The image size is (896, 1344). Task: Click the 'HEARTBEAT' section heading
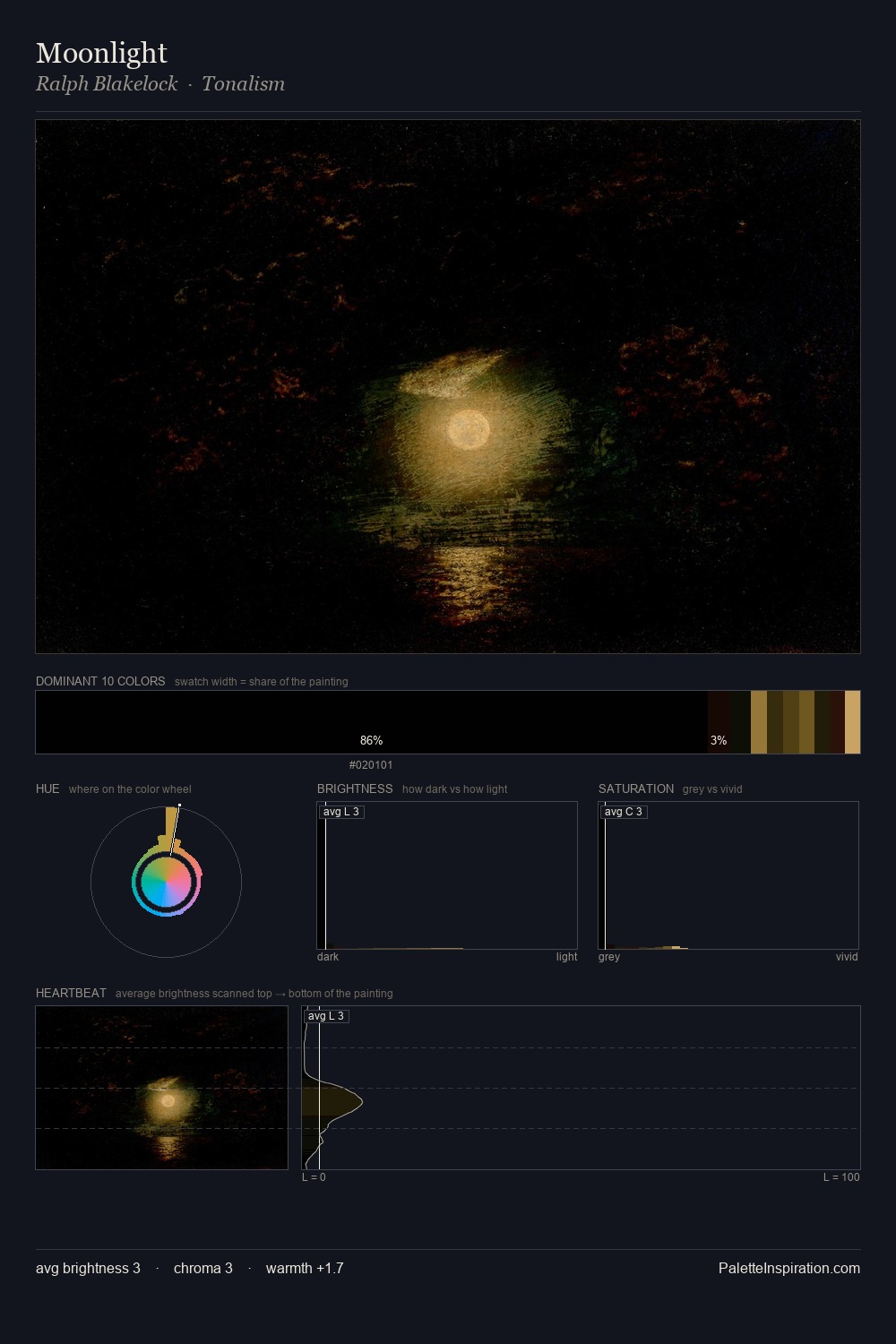click(x=71, y=993)
